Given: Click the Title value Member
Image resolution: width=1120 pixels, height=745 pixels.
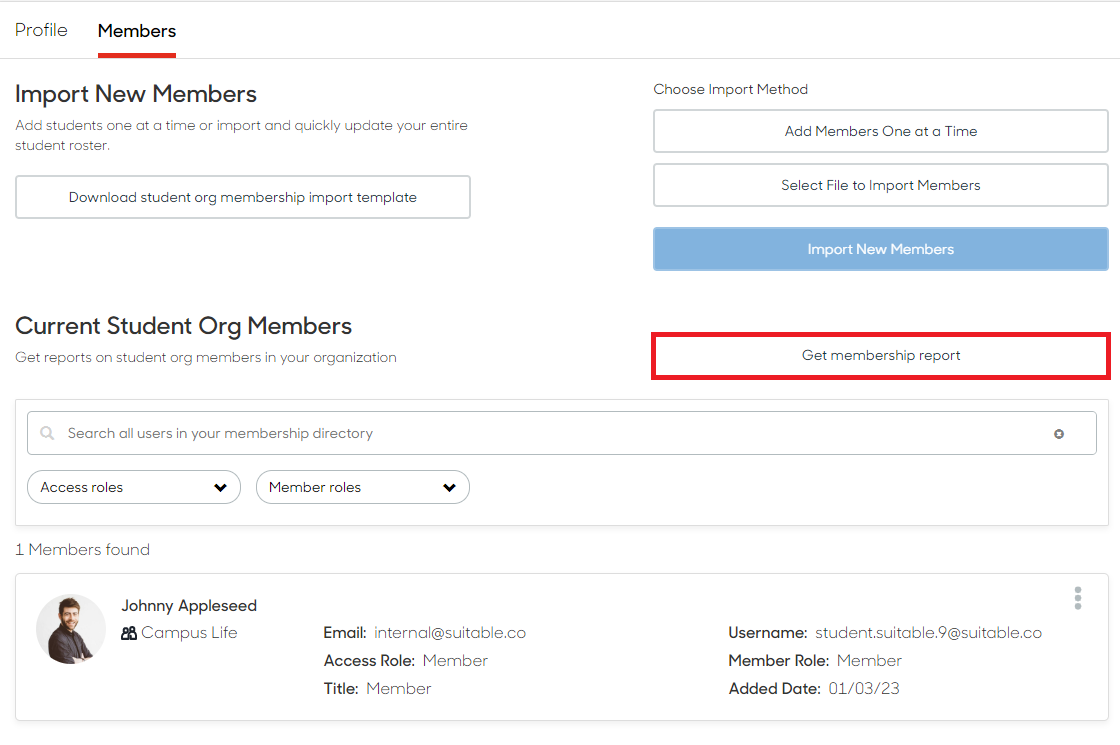Looking at the screenshot, I should click(x=399, y=689).
